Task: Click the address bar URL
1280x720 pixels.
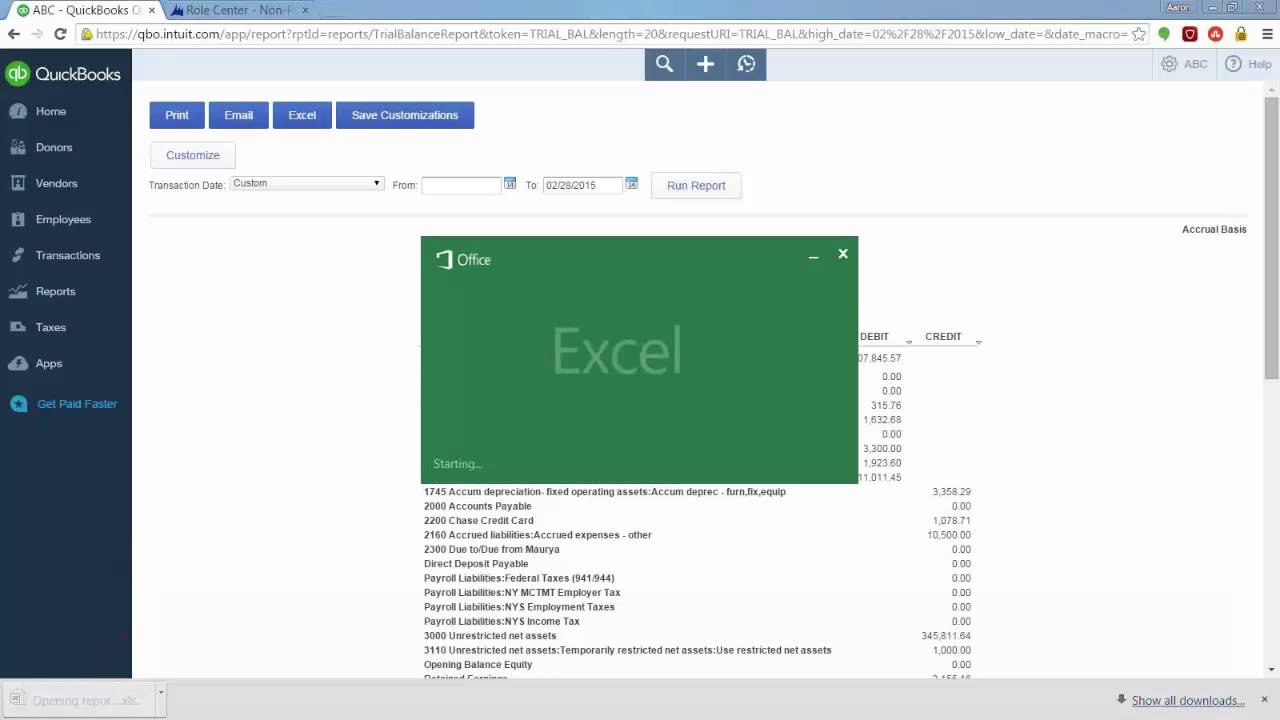Action: coord(612,34)
